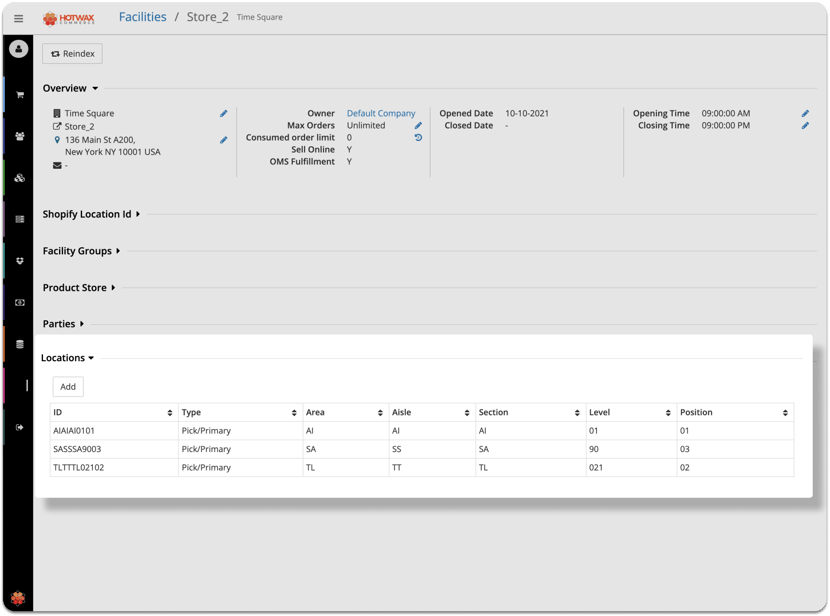Sort locations by Type column

tap(294, 413)
